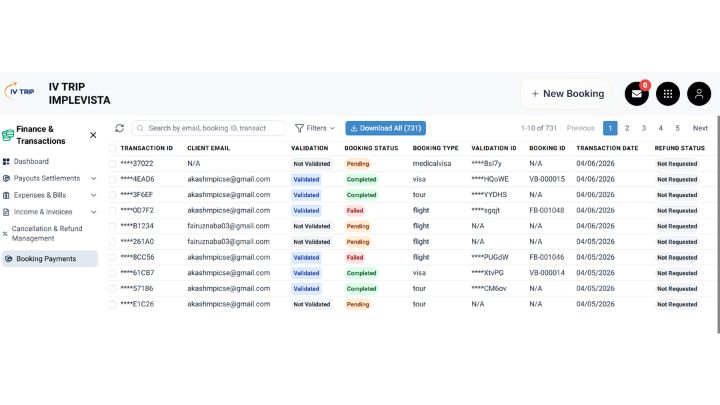
Task: Open the Filters dropdown
Action: 314,128
